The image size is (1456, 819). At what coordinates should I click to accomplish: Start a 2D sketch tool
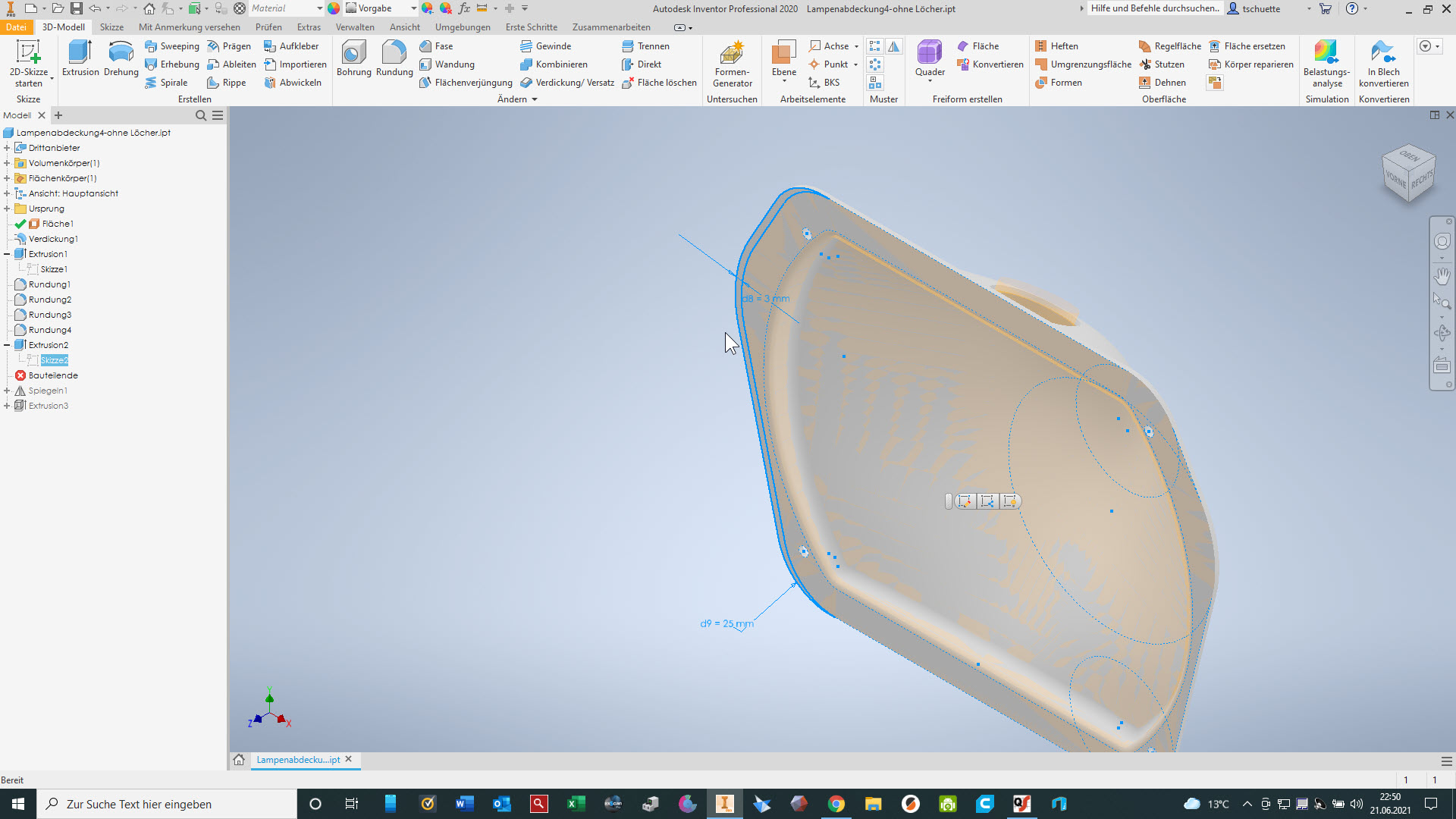click(29, 64)
